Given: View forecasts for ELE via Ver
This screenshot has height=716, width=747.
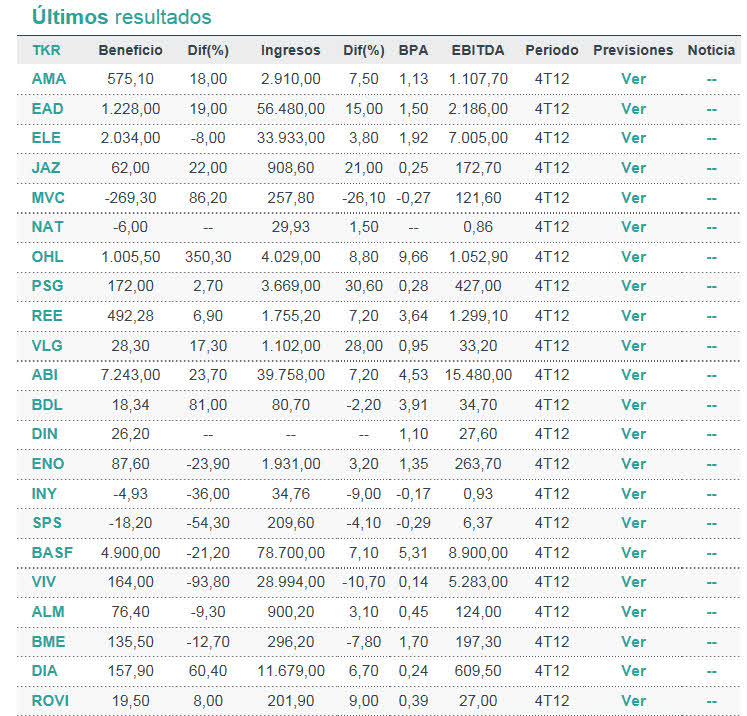Looking at the screenshot, I should pos(633,138).
